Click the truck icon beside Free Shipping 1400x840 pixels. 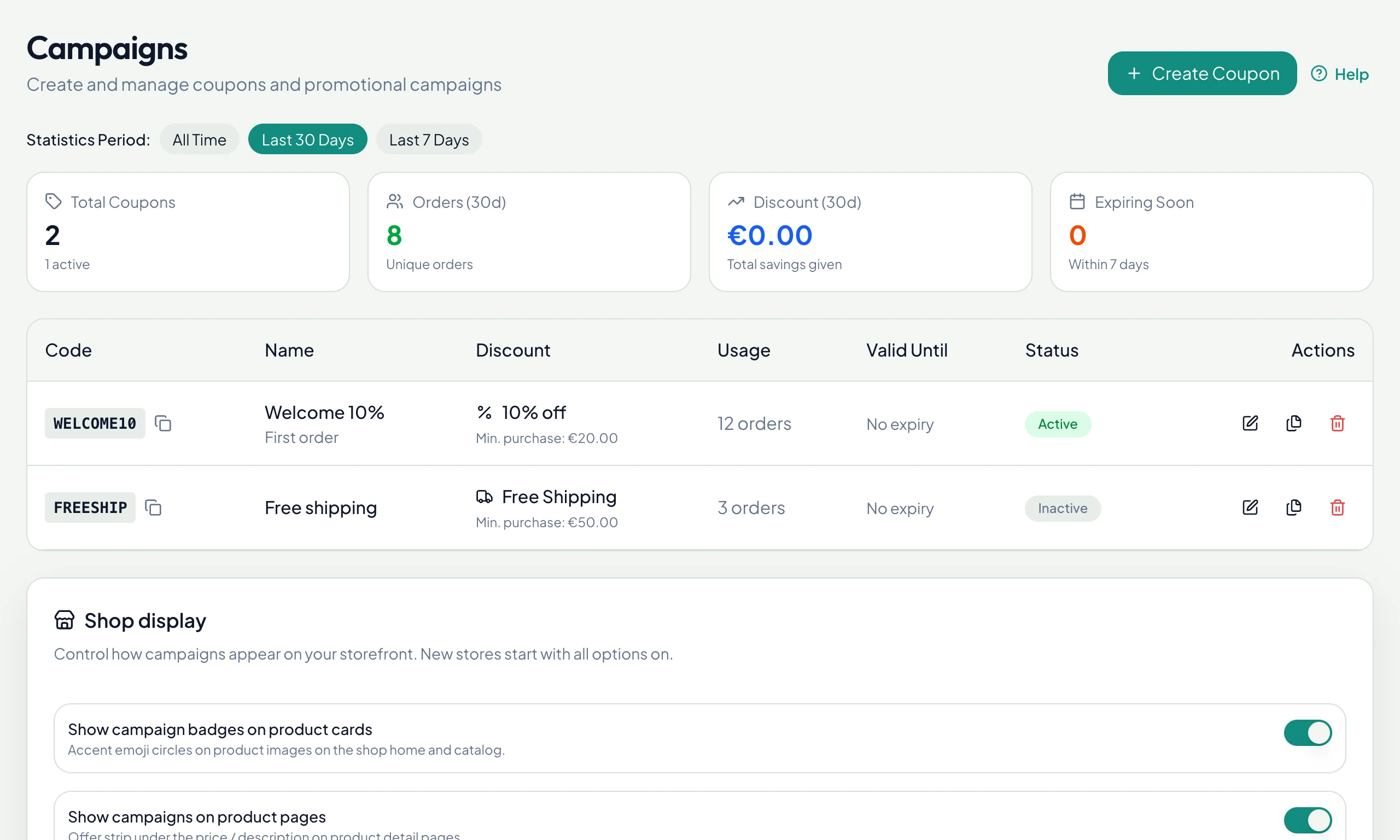tap(485, 497)
